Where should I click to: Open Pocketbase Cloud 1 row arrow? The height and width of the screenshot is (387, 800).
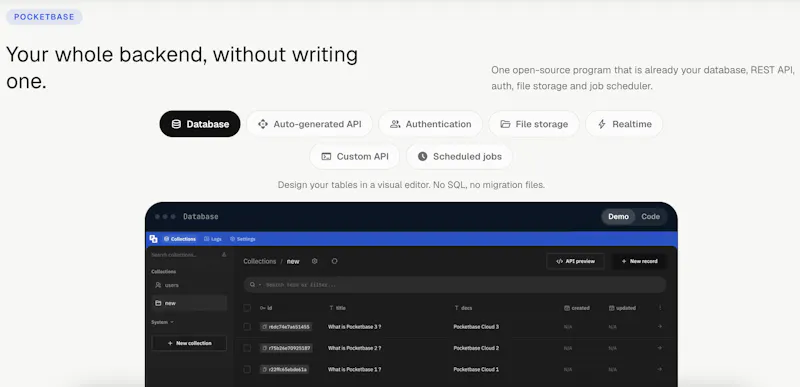660,369
